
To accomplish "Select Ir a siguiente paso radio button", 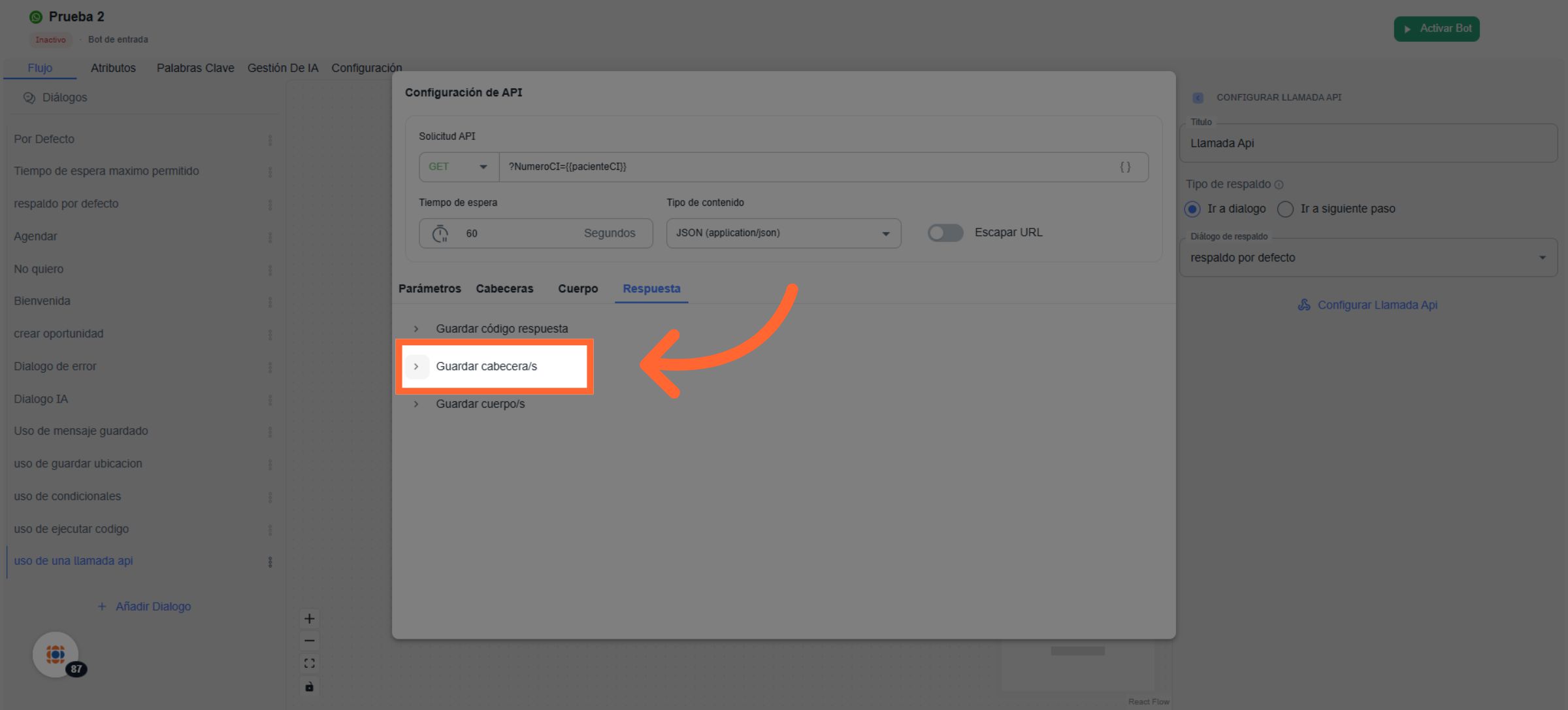I will coord(1285,209).
